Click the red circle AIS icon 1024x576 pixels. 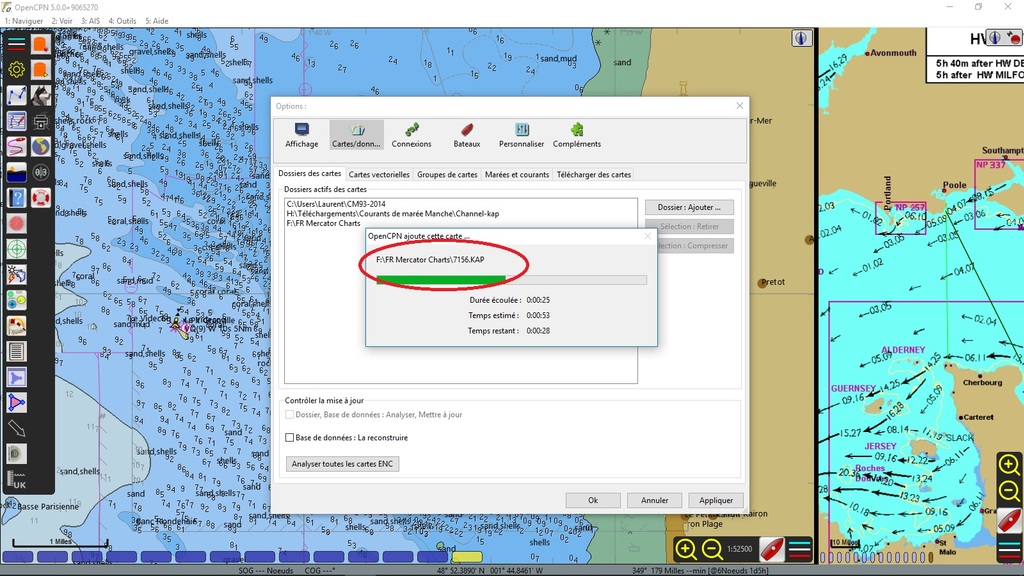[16, 223]
